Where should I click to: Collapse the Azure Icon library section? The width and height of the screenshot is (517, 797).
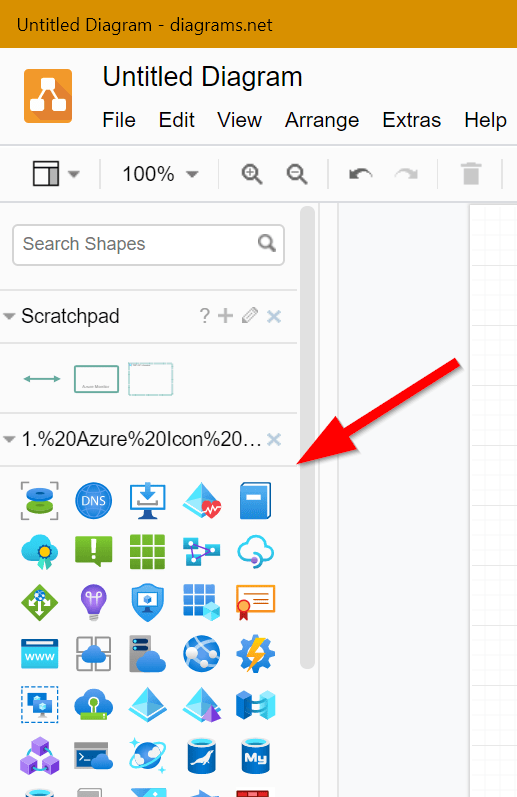pos(9,439)
